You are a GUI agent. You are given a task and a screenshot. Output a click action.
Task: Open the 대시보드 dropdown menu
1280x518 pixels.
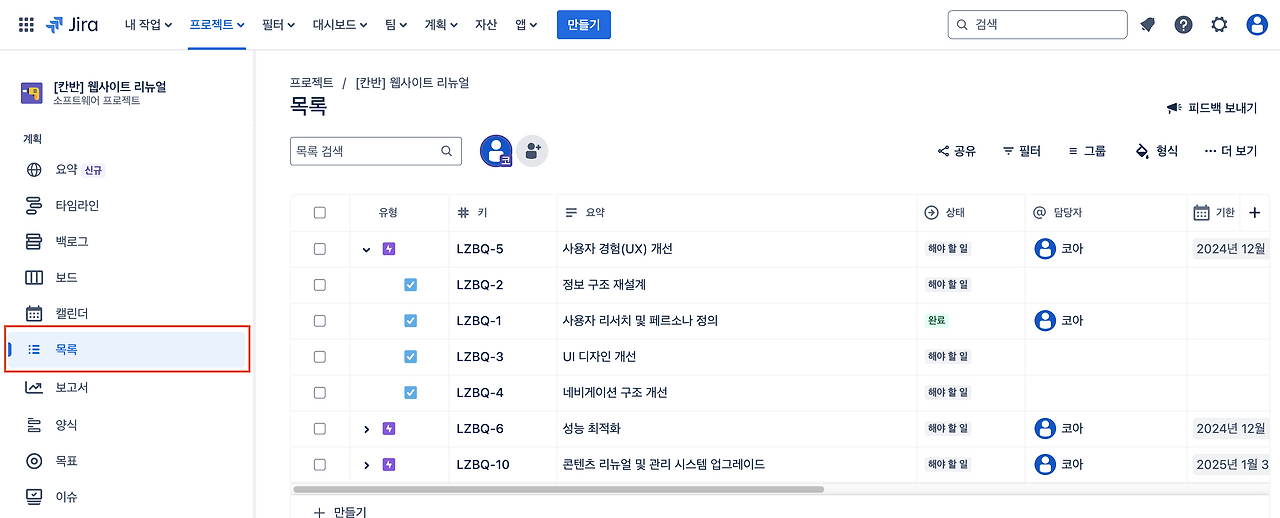[340, 25]
